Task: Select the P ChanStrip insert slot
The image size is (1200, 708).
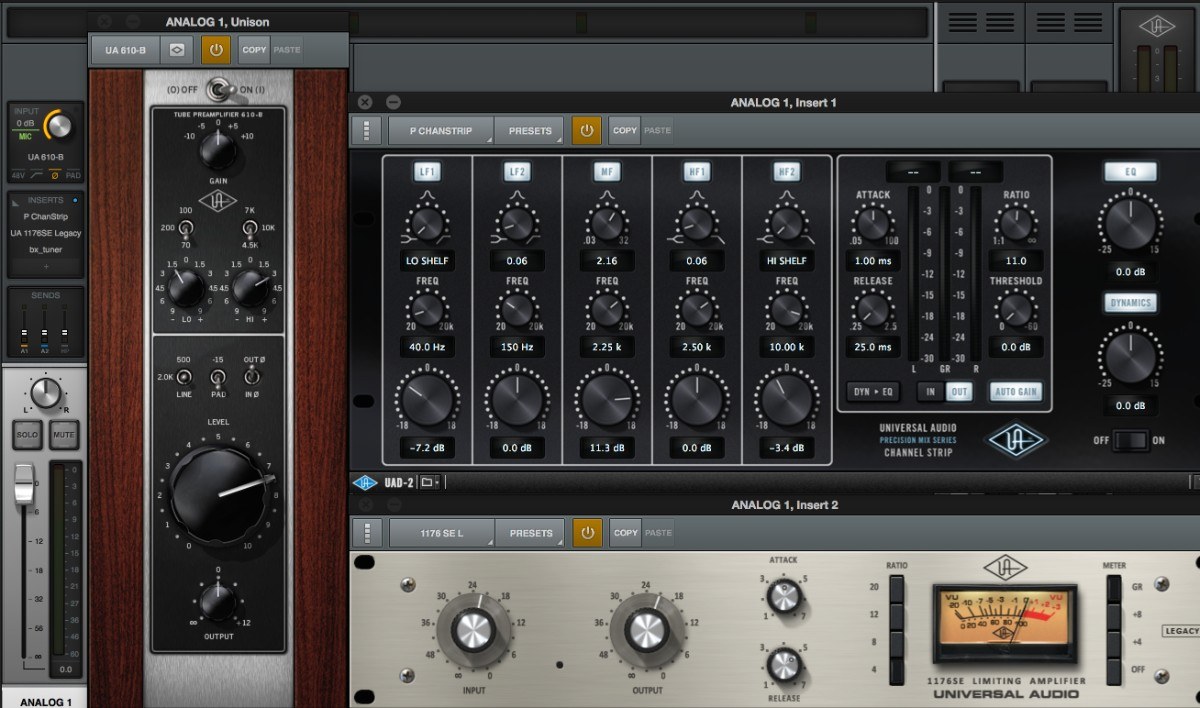Action: [46, 216]
